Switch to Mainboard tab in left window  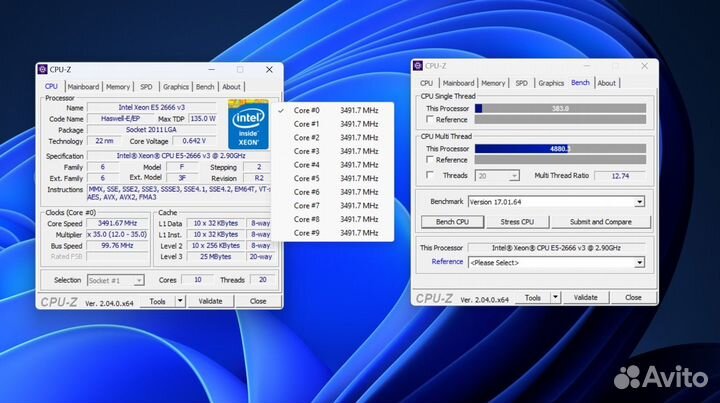click(x=83, y=87)
